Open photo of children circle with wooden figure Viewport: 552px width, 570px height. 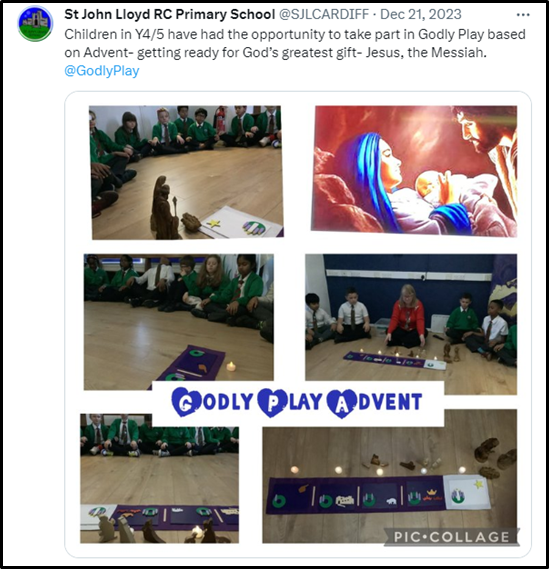click(186, 172)
